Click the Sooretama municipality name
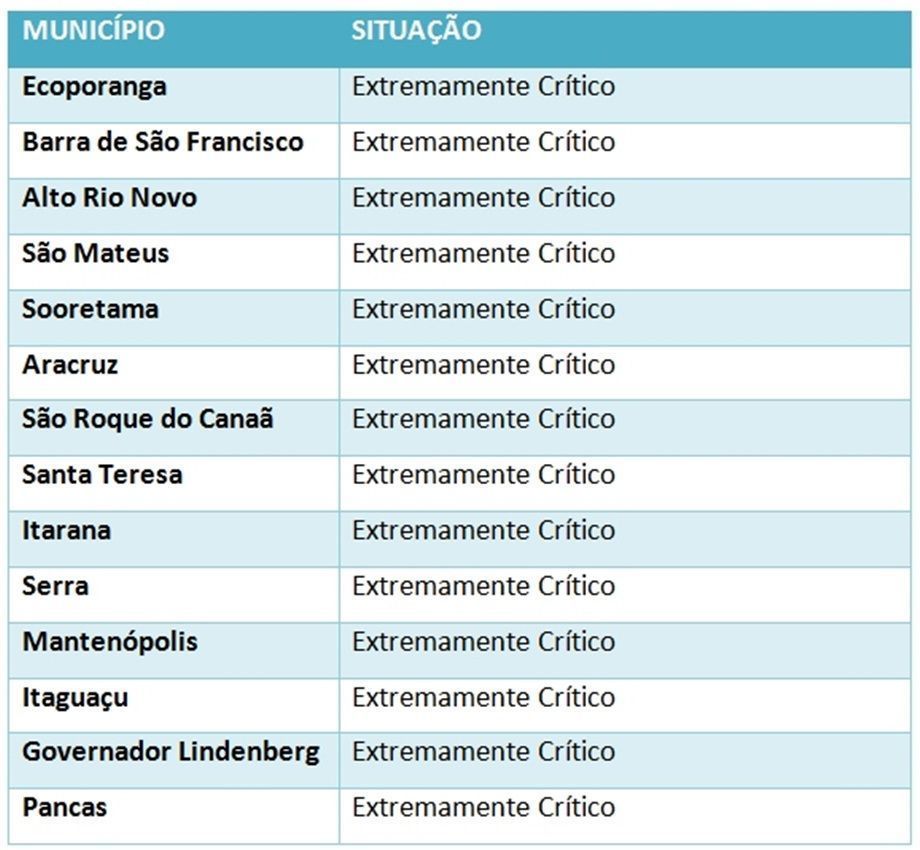Viewport: 920px width, 850px height. click(90, 309)
